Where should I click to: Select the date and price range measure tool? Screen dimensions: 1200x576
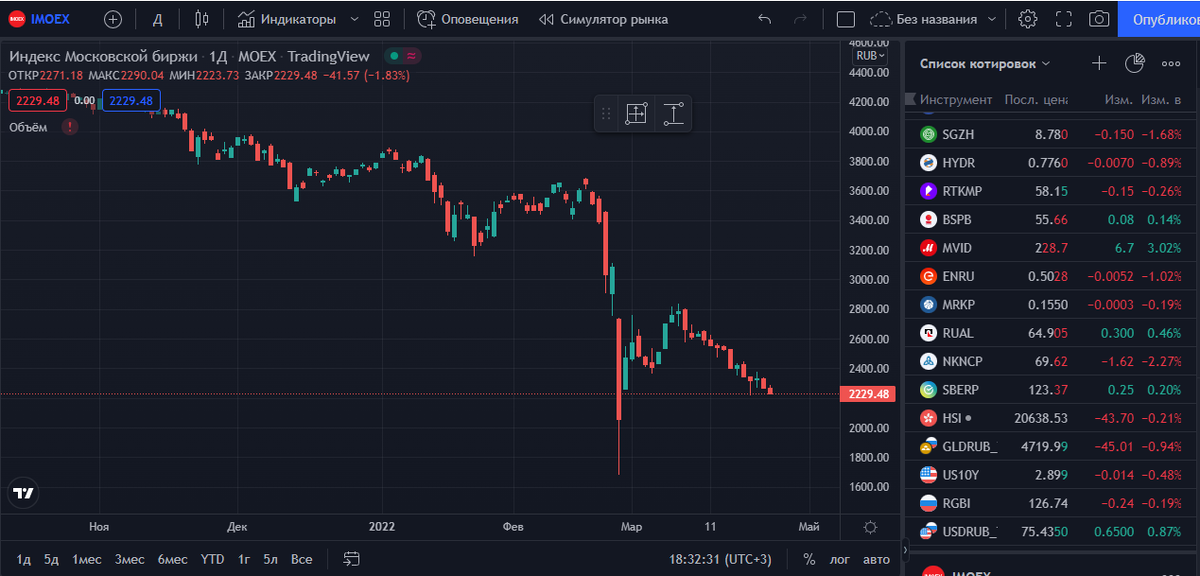pyautogui.click(x=636, y=114)
